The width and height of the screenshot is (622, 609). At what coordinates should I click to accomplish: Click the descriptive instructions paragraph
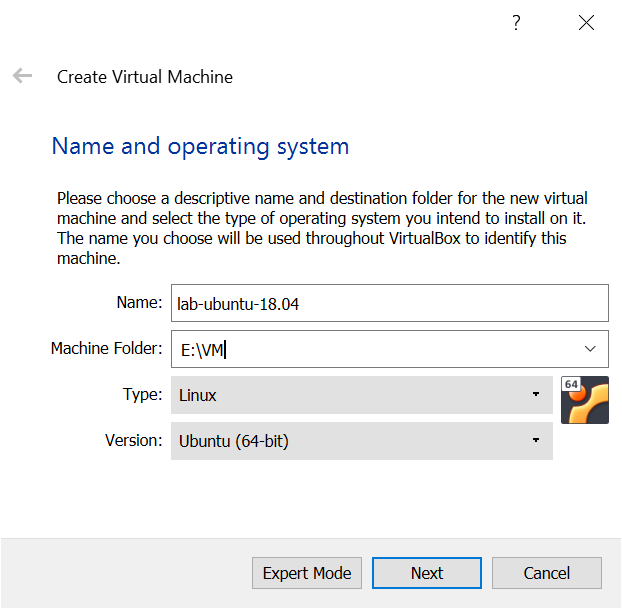point(322,228)
